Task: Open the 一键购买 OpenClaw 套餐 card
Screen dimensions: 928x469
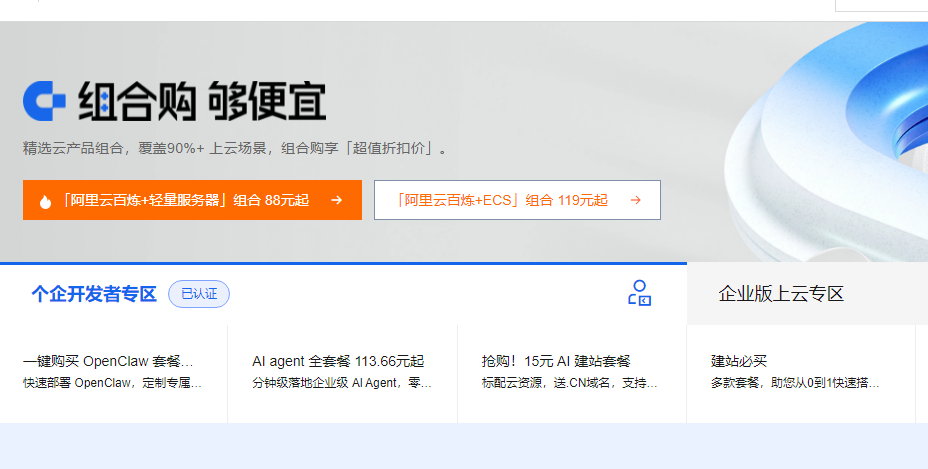Action: 108,361
